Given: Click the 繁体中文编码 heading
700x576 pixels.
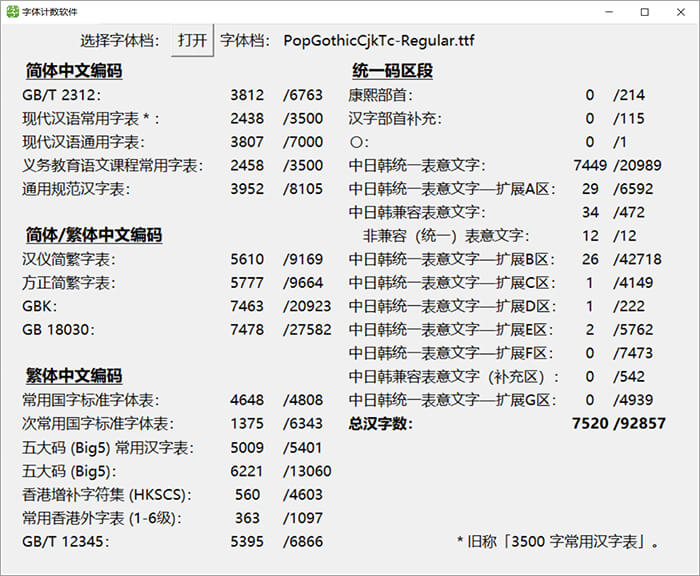Looking at the screenshot, I should point(74,376).
